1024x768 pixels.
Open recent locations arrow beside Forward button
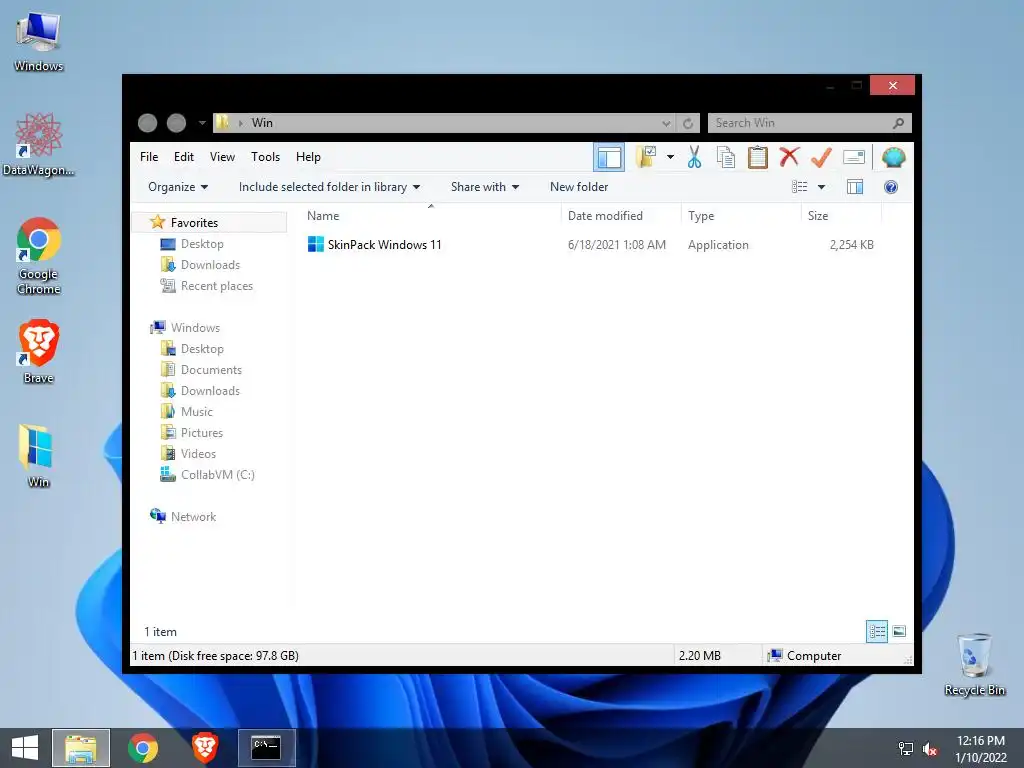coord(202,123)
